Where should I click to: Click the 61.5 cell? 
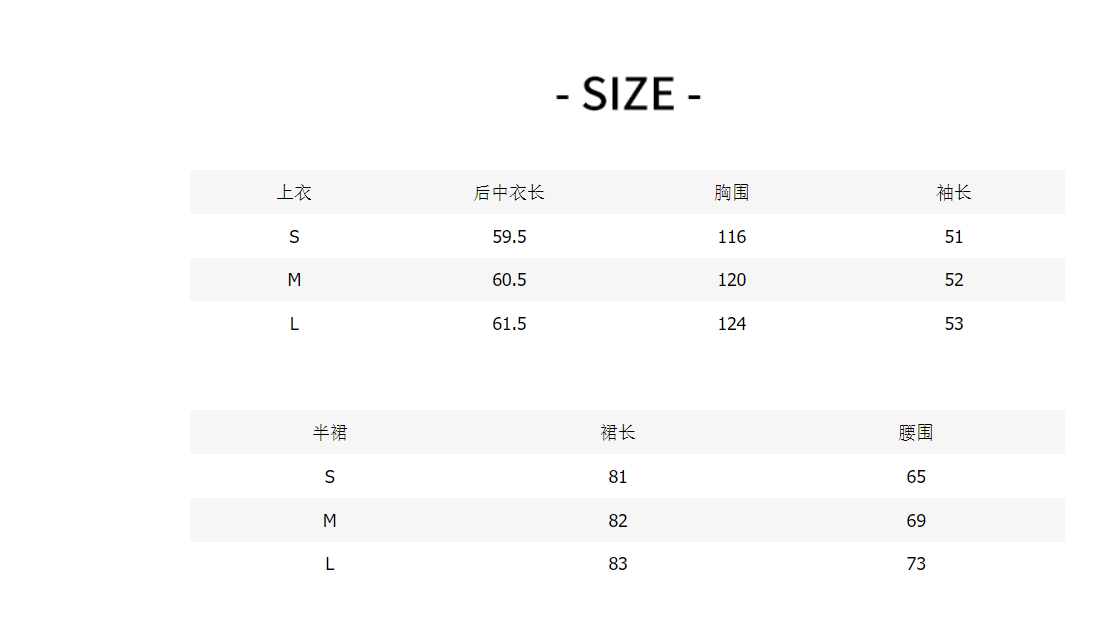point(509,324)
